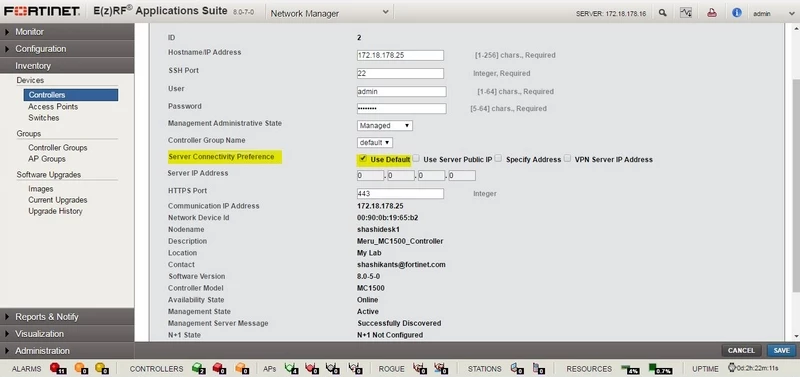
Task: Click the orange controllers status icon
Action: click(241, 368)
